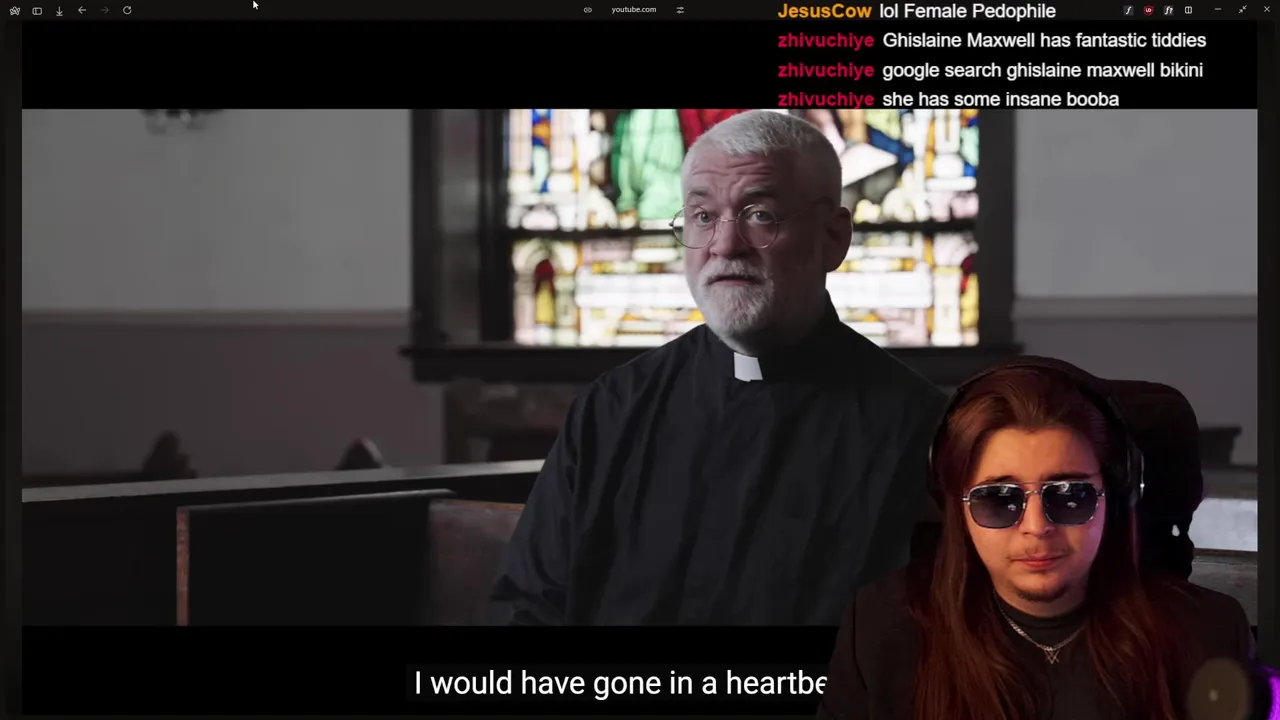The width and height of the screenshot is (1280, 720).
Task: Click the username JesusCow in chat
Action: tap(824, 11)
